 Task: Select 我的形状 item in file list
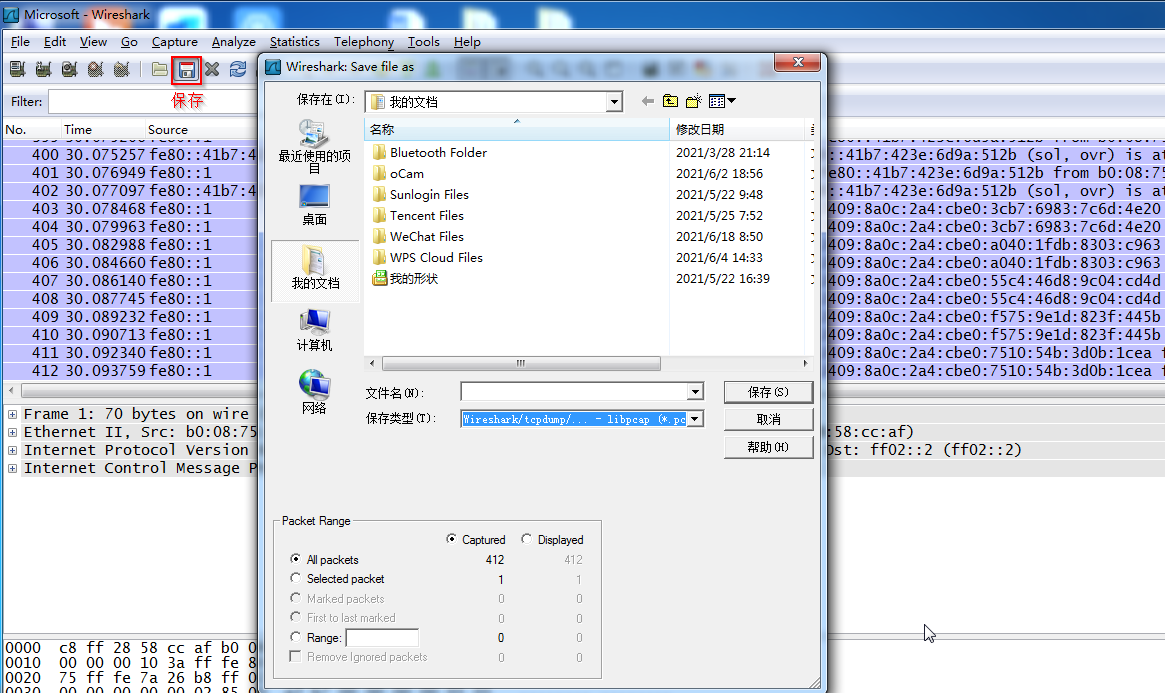[405, 279]
